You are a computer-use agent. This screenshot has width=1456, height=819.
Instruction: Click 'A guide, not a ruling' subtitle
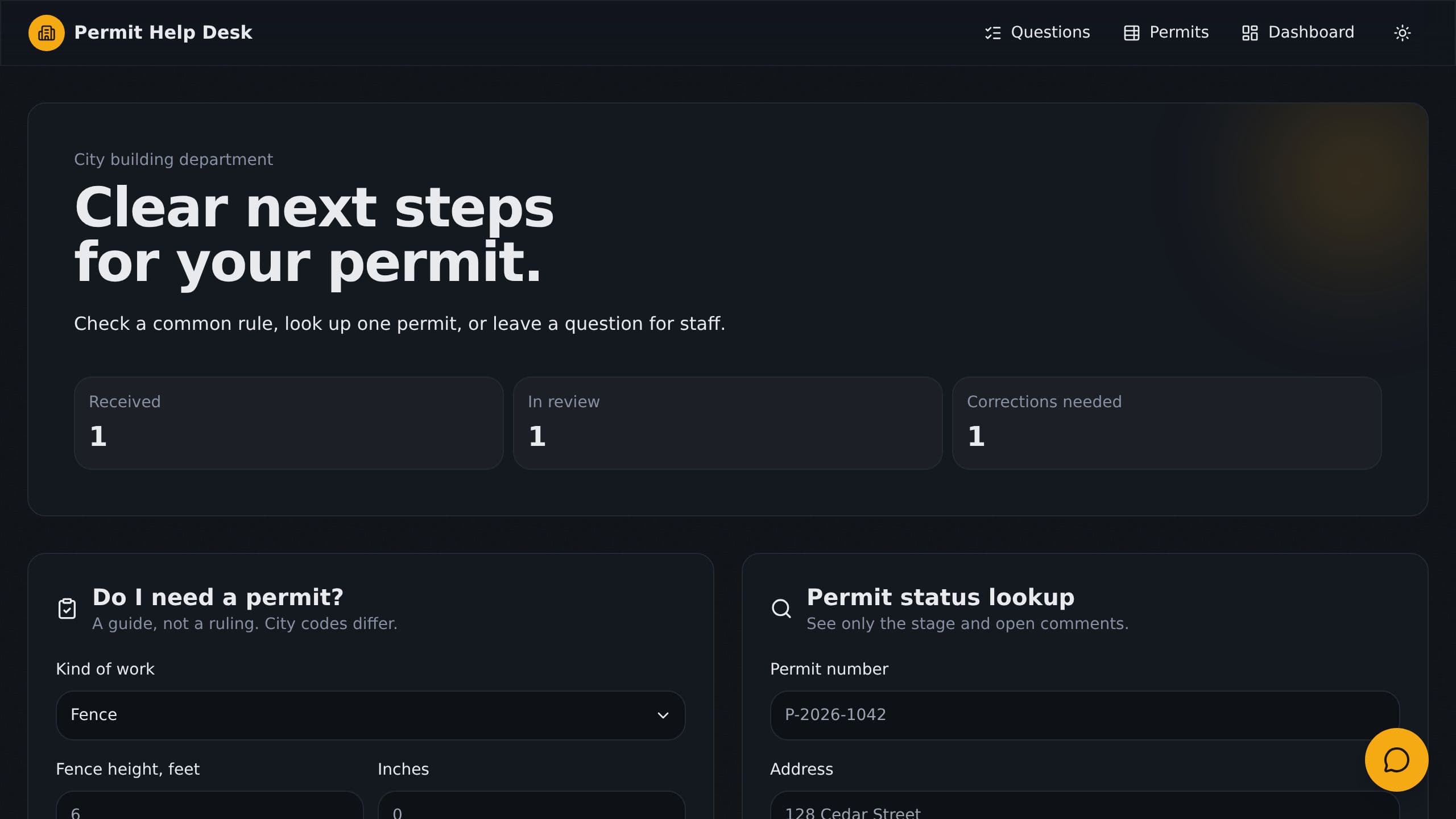click(245, 624)
